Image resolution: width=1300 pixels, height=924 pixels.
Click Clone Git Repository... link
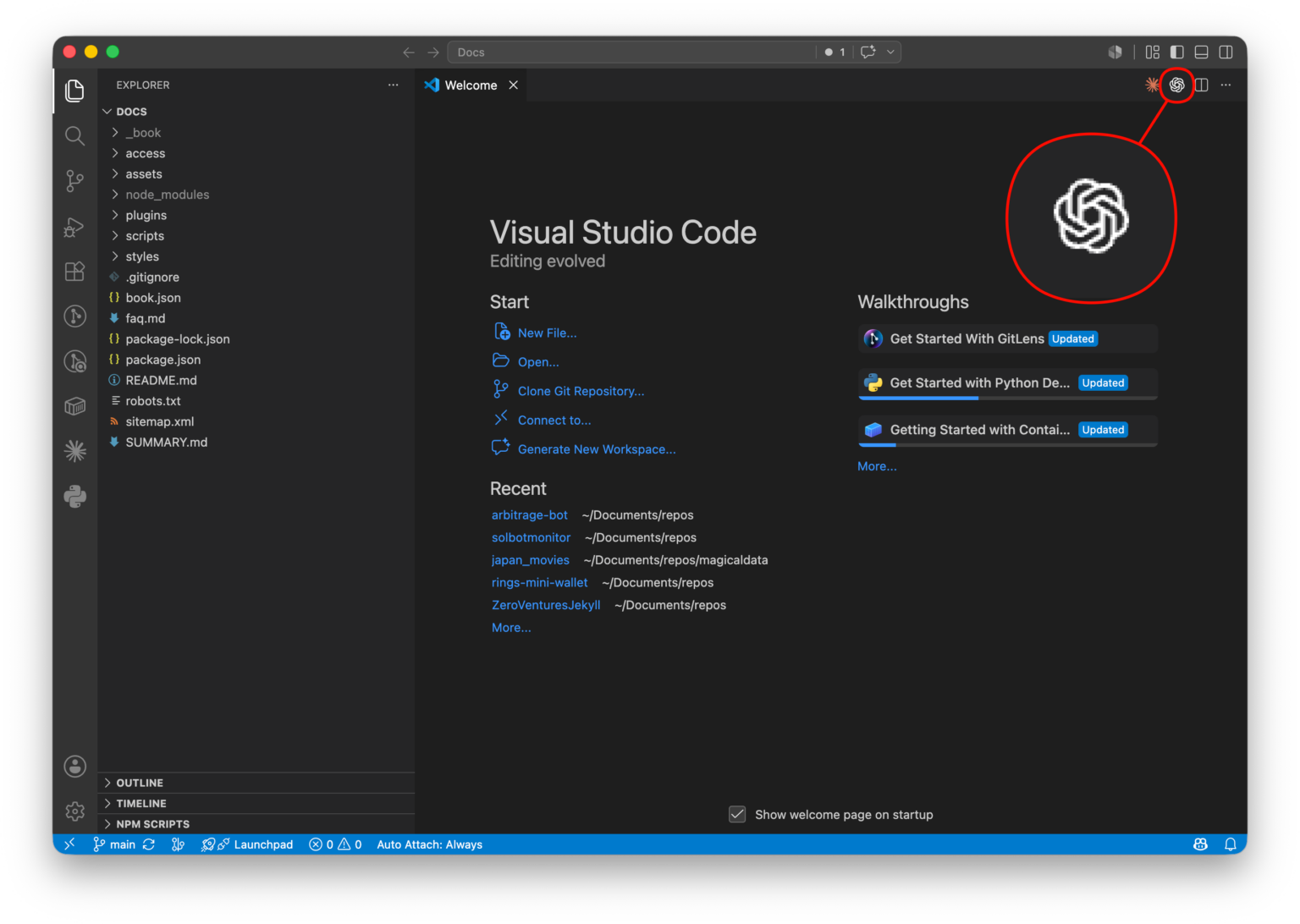581,391
